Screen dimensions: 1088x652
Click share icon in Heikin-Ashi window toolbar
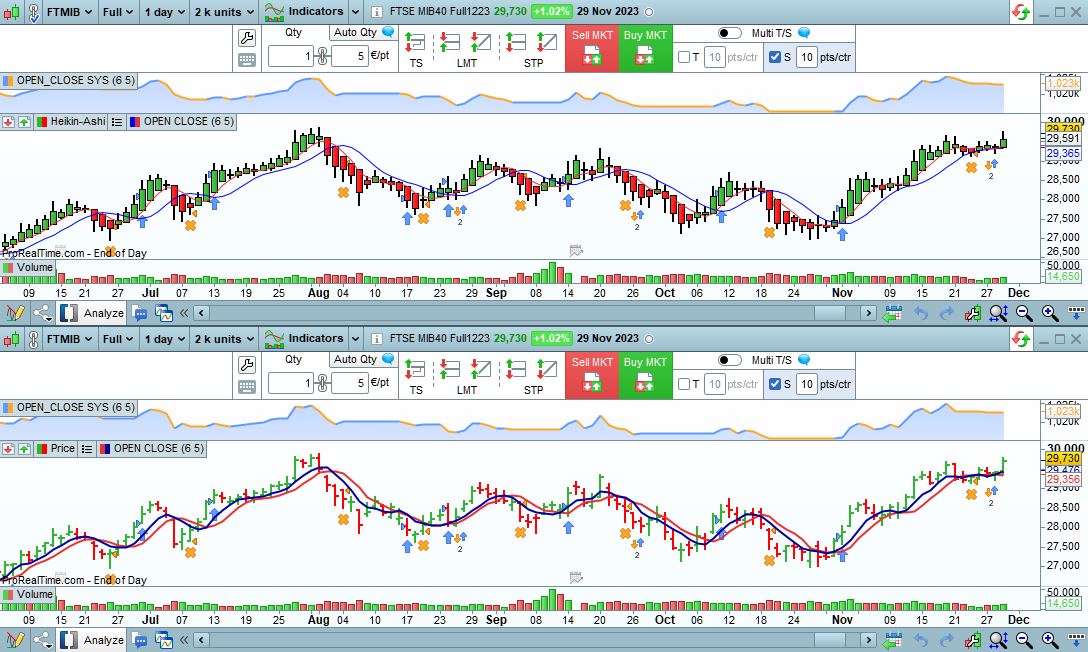click(42, 313)
